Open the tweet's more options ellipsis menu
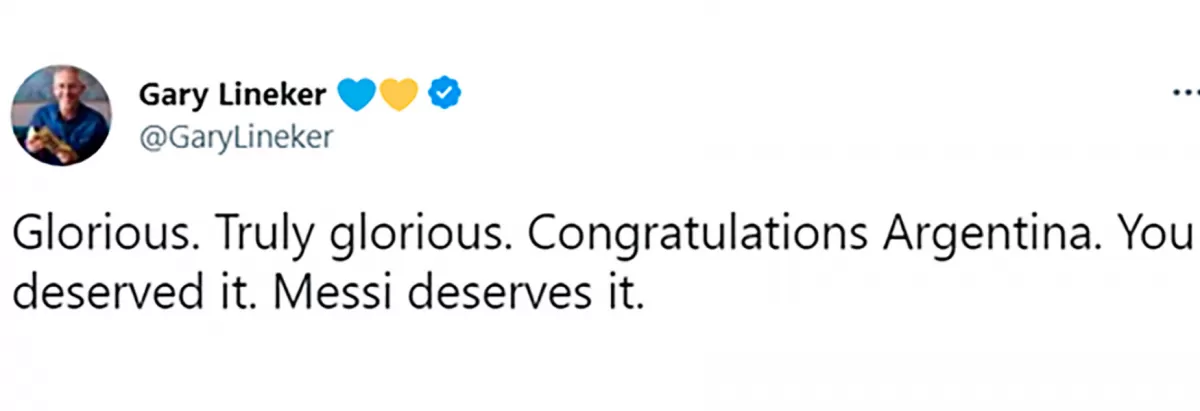The height and width of the screenshot is (411, 1200). [1184, 95]
